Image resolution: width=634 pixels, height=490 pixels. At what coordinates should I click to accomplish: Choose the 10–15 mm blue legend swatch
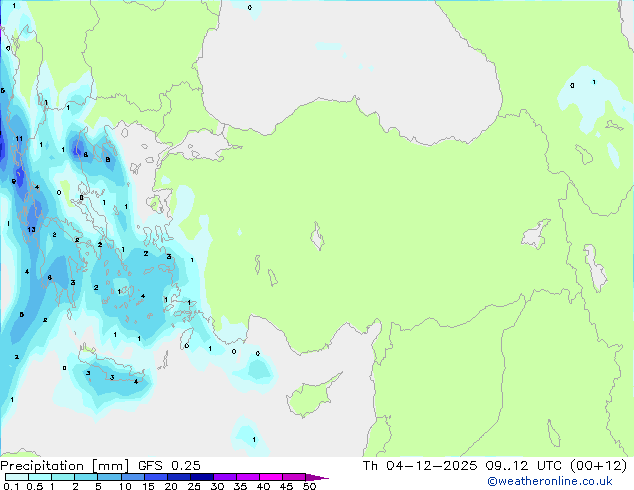pos(133,477)
